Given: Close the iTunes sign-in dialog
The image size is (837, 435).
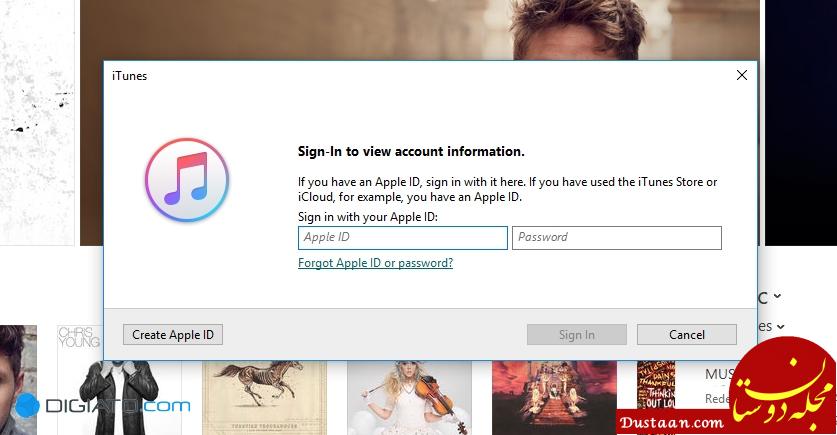Looking at the screenshot, I should 741,75.
